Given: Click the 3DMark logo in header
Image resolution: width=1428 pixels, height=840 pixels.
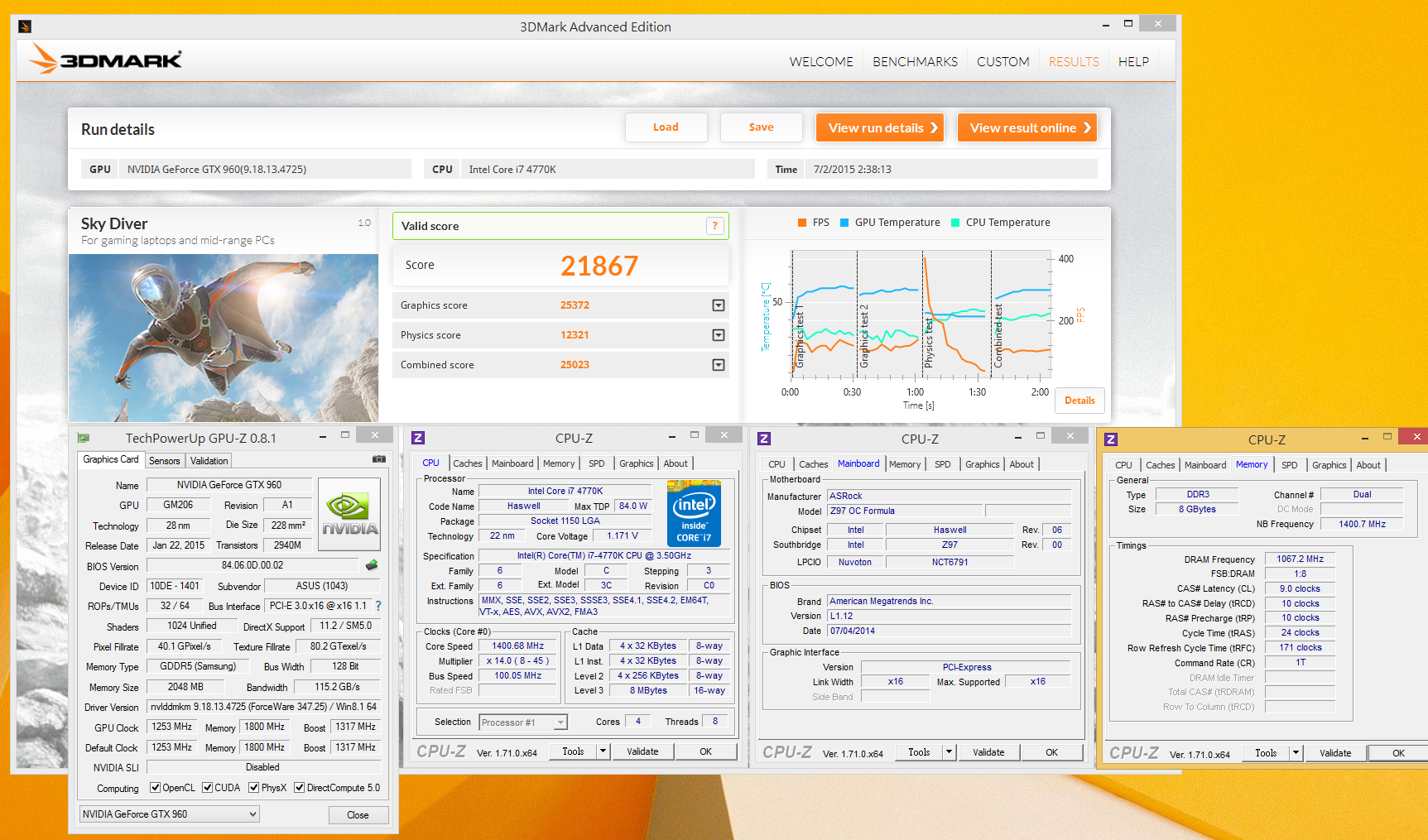Looking at the screenshot, I should (105, 59).
